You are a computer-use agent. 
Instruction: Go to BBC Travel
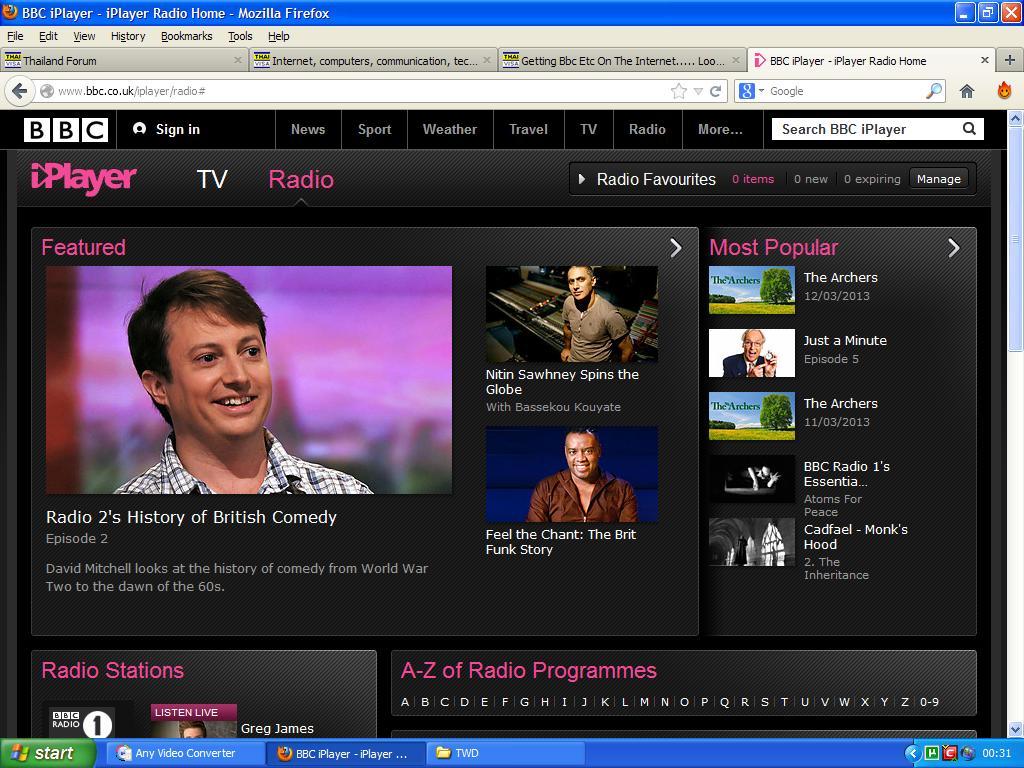528,129
